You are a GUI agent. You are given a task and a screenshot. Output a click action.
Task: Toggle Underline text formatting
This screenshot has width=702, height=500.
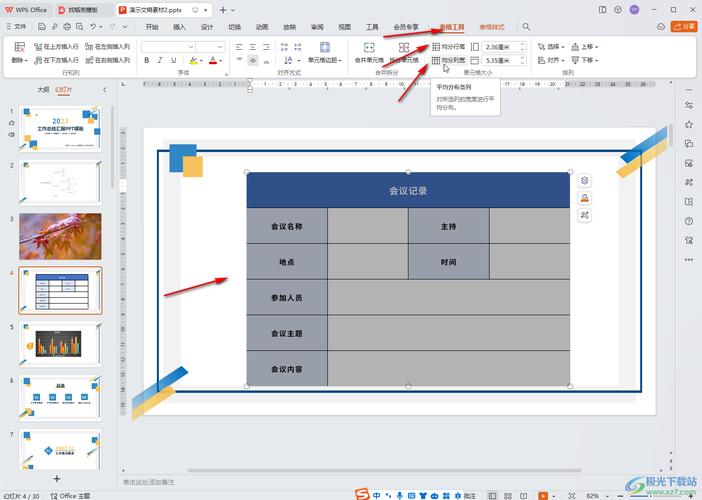click(x=175, y=61)
